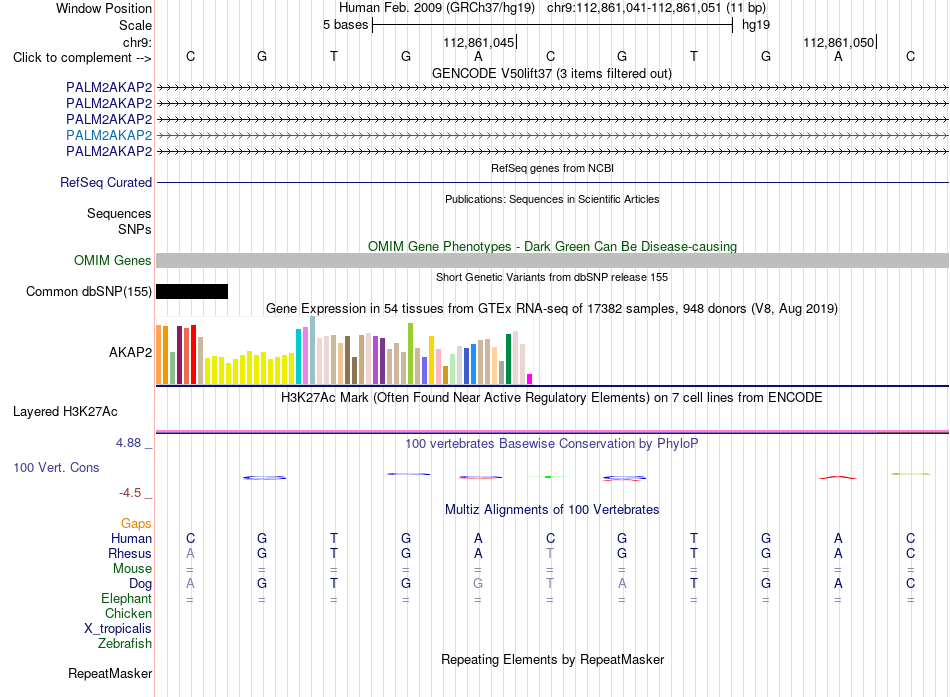This screenshot has height=697, width=950.
Task: Open 'Multiz Alignments of 100 Vertebrates' title
Action: (552, 510)
